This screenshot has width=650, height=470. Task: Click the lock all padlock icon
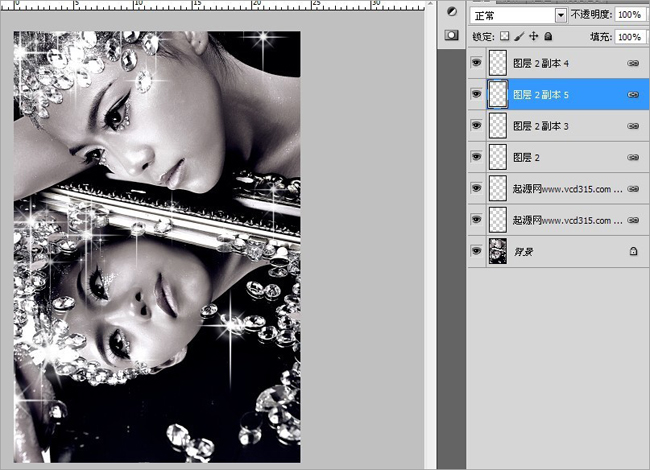547,37
